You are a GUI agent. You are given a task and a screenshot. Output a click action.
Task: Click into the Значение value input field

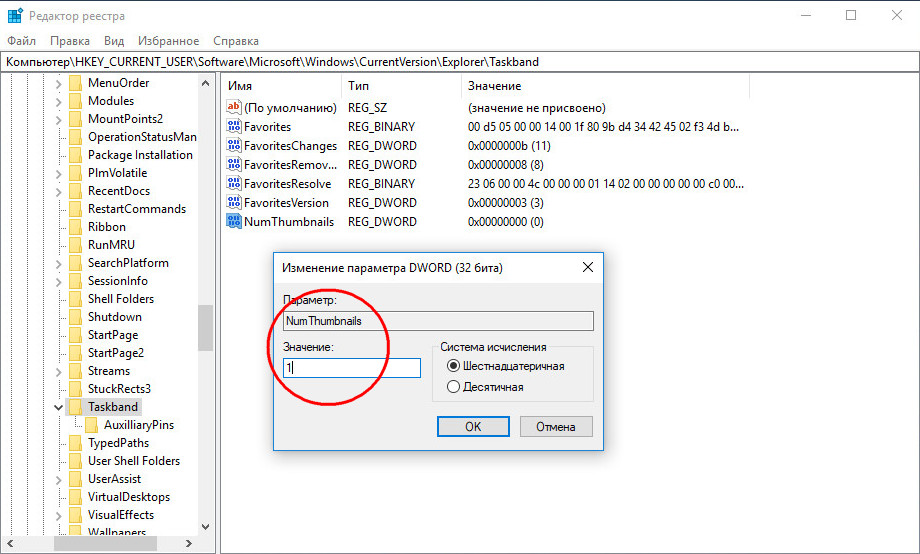click(351, 368)
